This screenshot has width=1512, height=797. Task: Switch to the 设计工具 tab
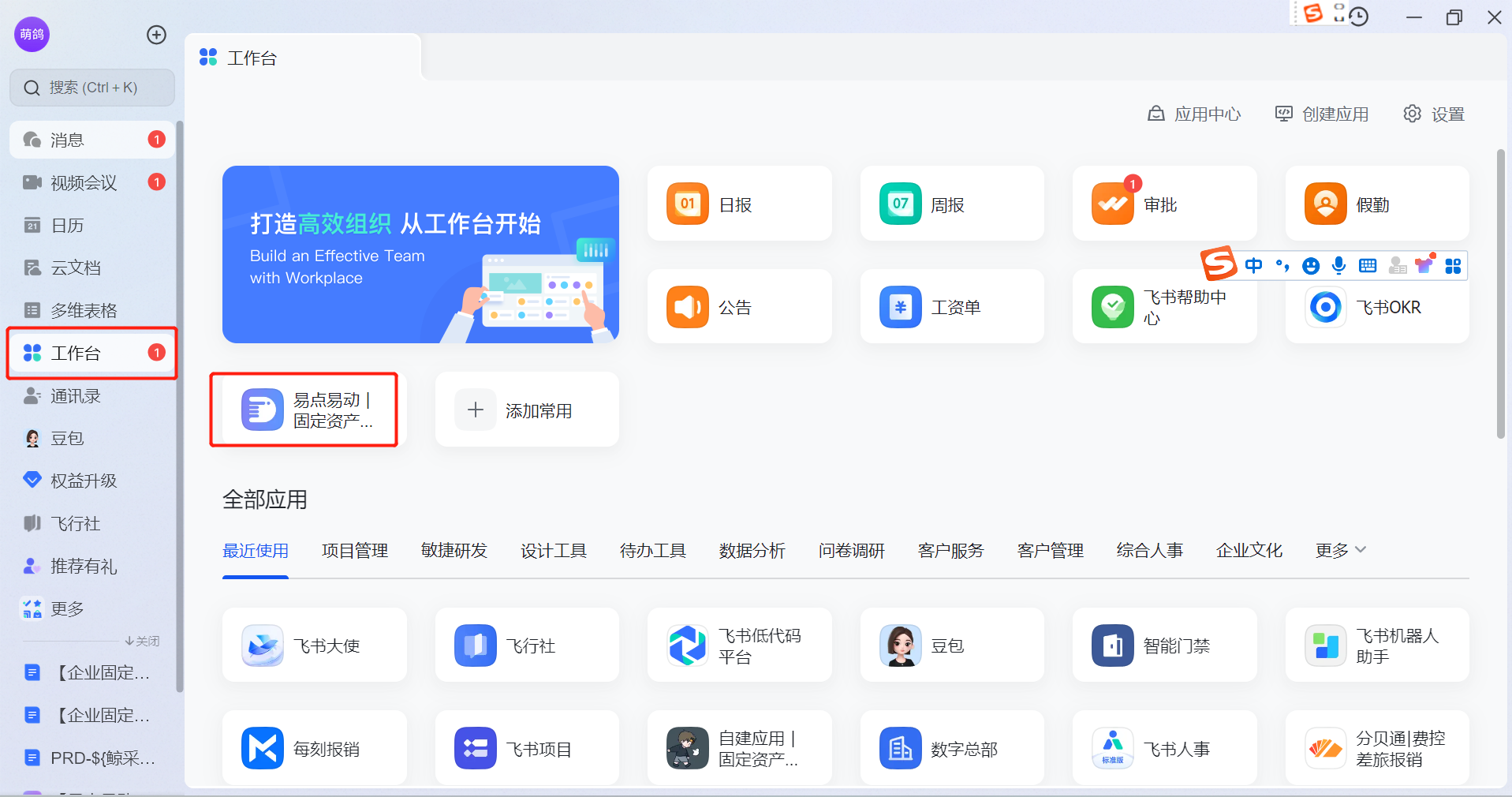[554, 550]
